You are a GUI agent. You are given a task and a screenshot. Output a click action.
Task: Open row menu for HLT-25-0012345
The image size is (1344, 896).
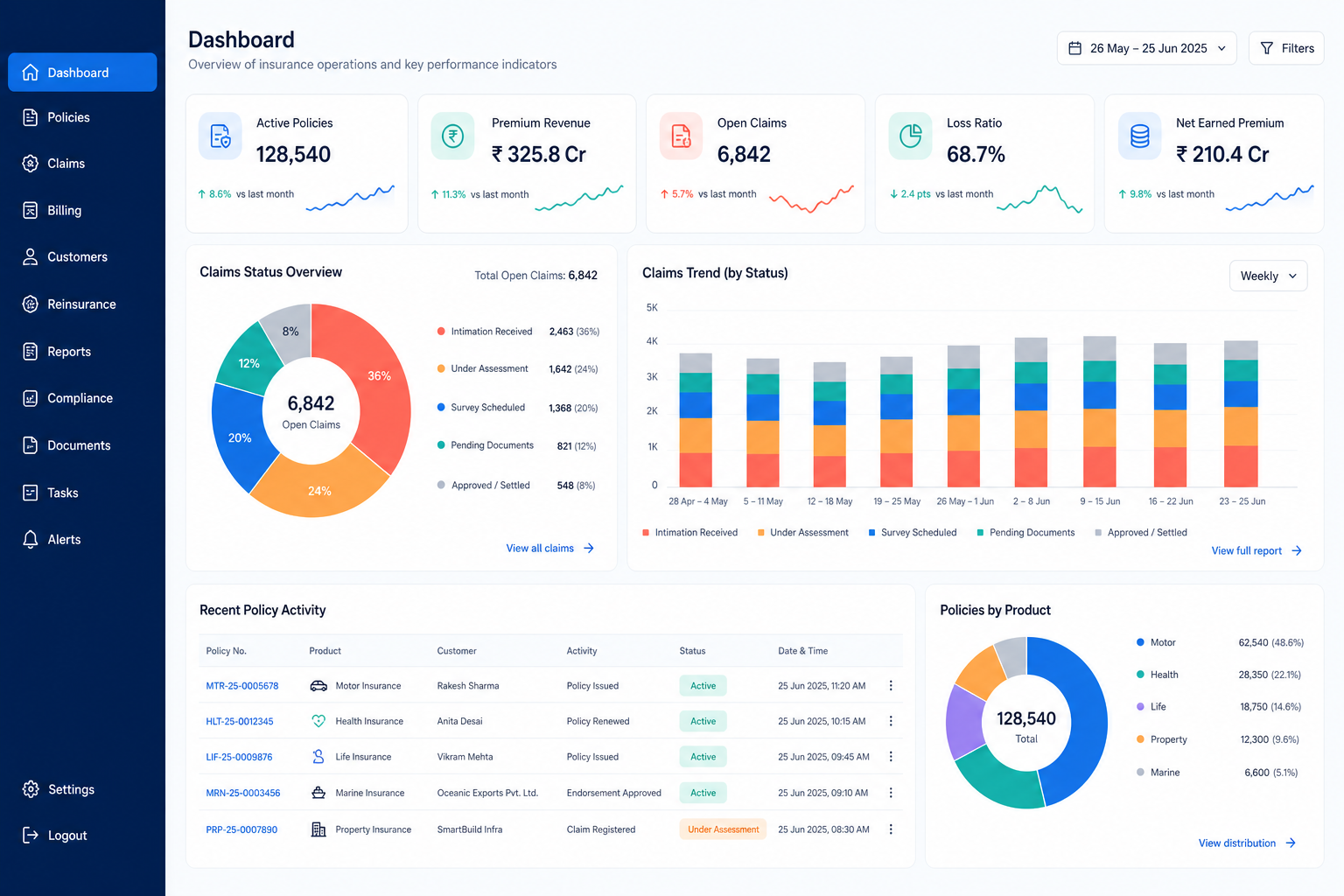pos(891,721)
